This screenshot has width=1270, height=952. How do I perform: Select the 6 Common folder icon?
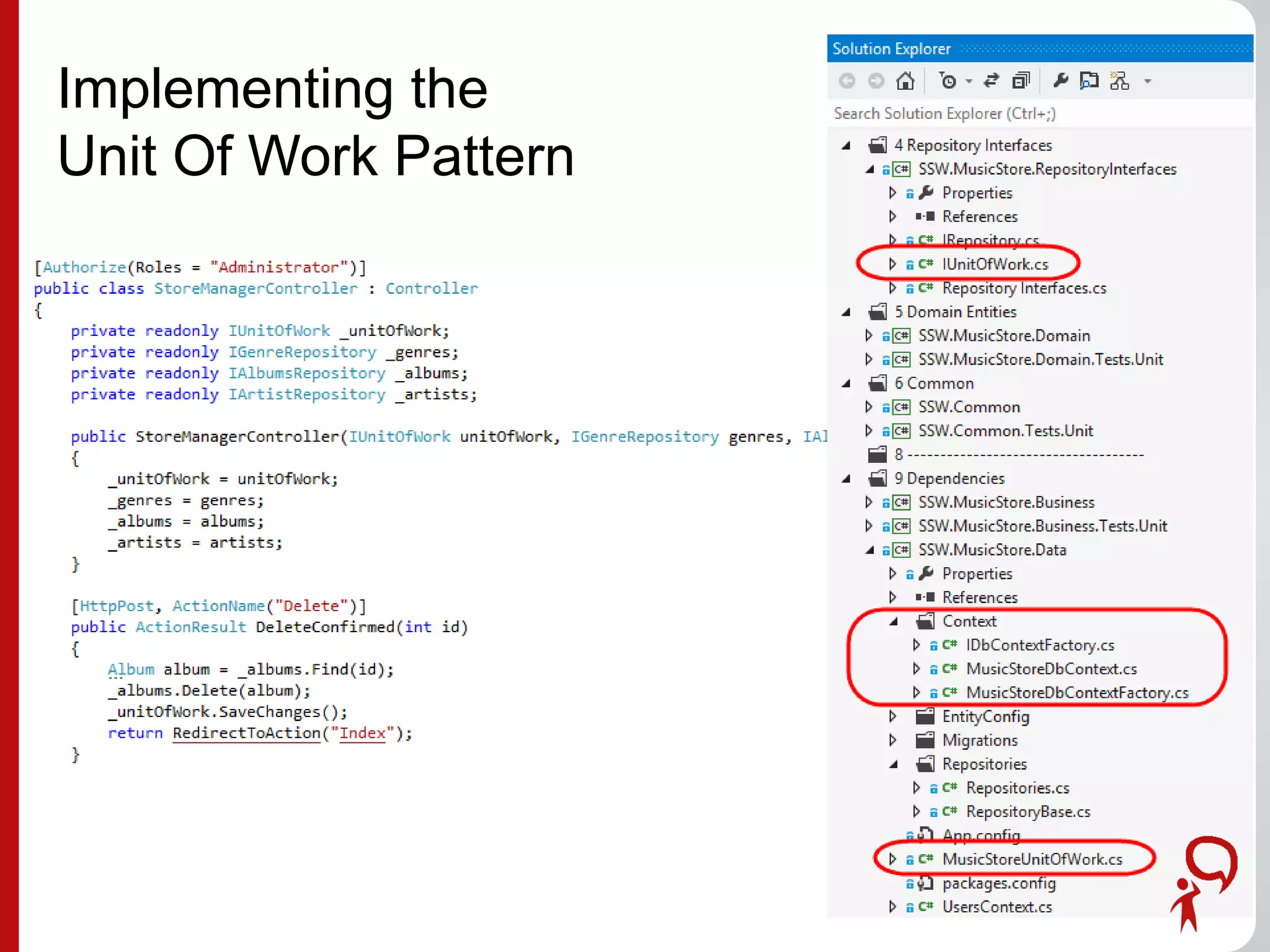click(x=877, y=383)
